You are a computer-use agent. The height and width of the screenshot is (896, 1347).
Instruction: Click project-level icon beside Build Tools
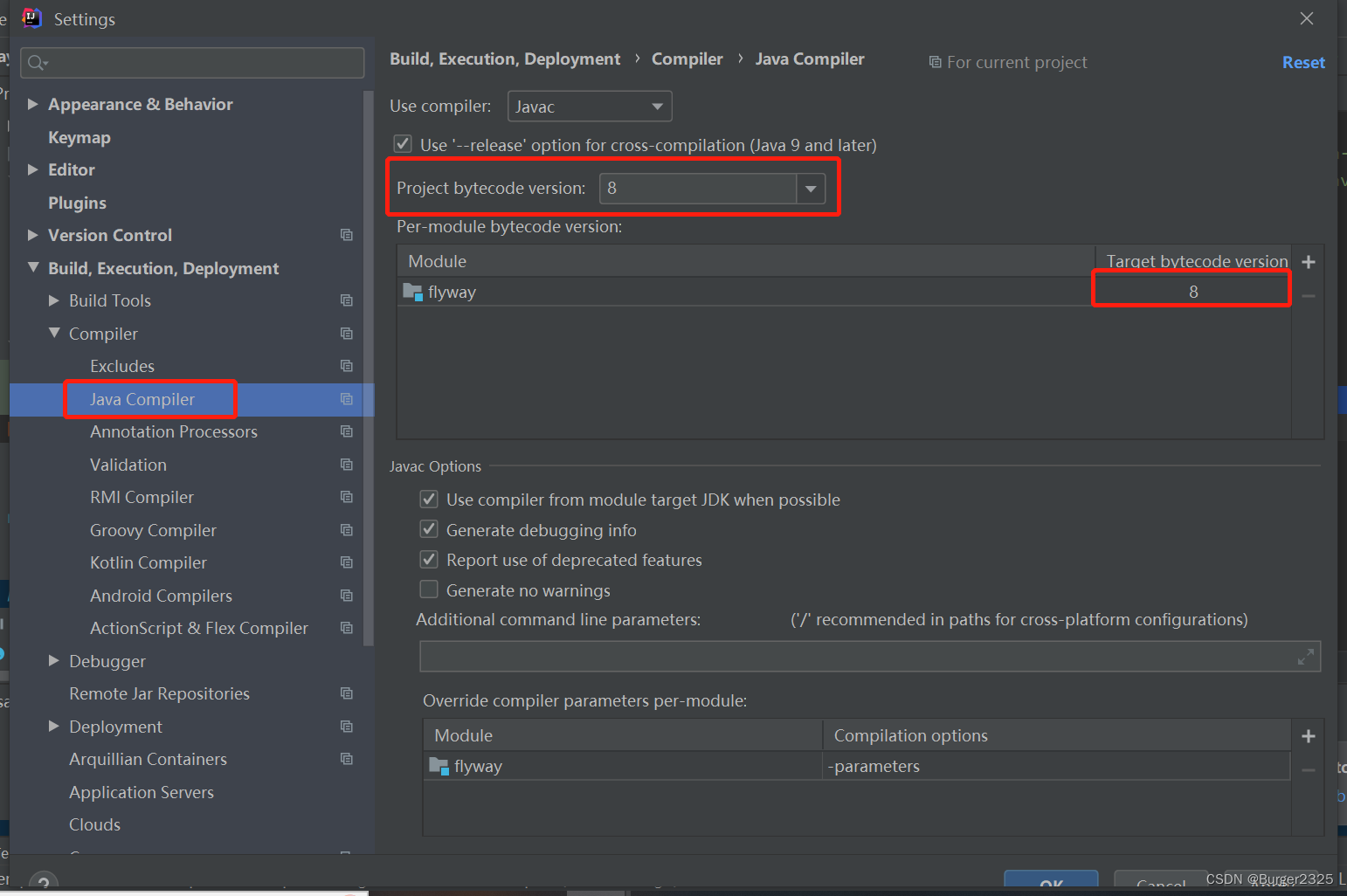pyautogui.click(x=347, y=300)
